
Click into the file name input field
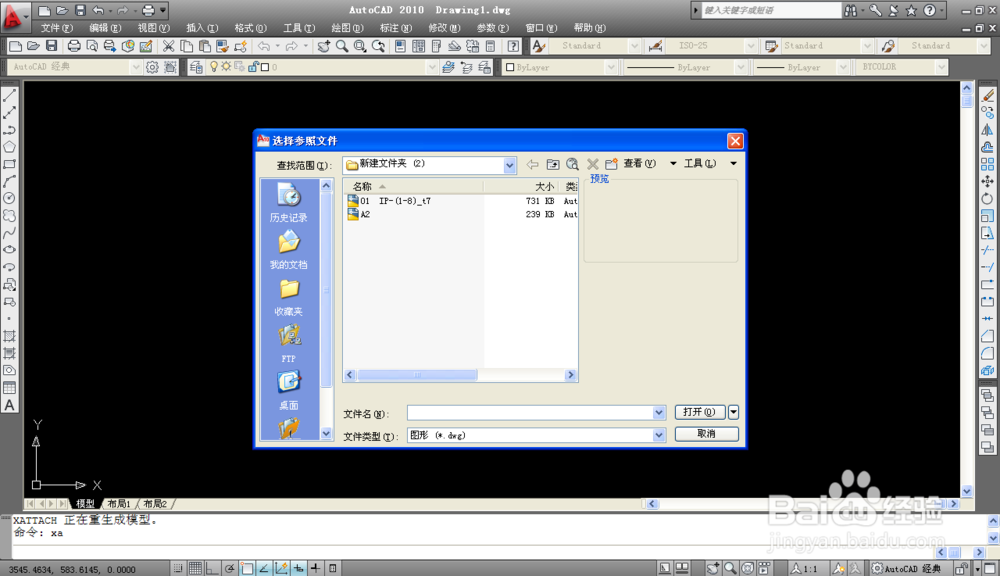(530, 413)
